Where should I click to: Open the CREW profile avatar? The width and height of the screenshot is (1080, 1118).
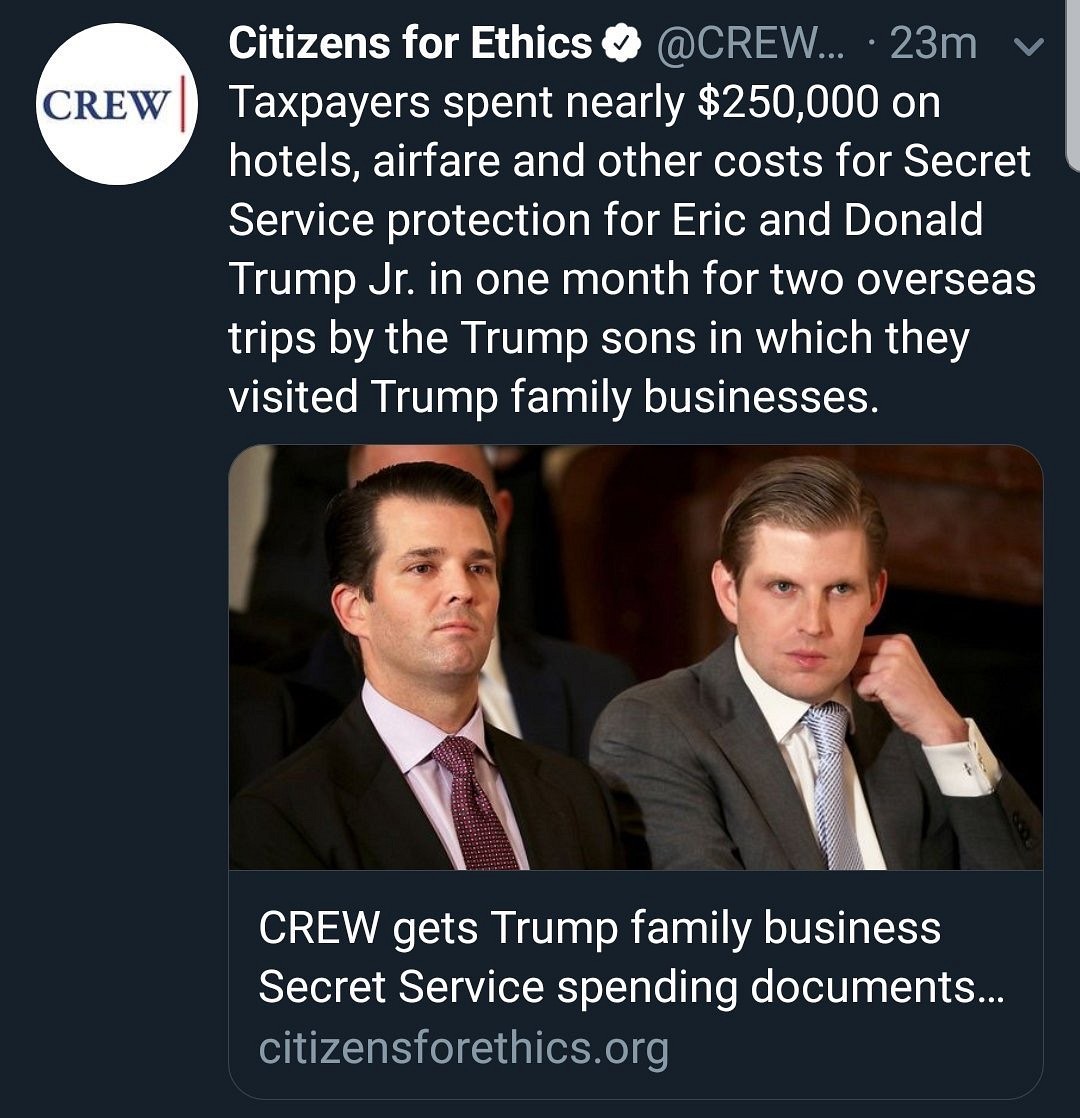pos(116,104)
